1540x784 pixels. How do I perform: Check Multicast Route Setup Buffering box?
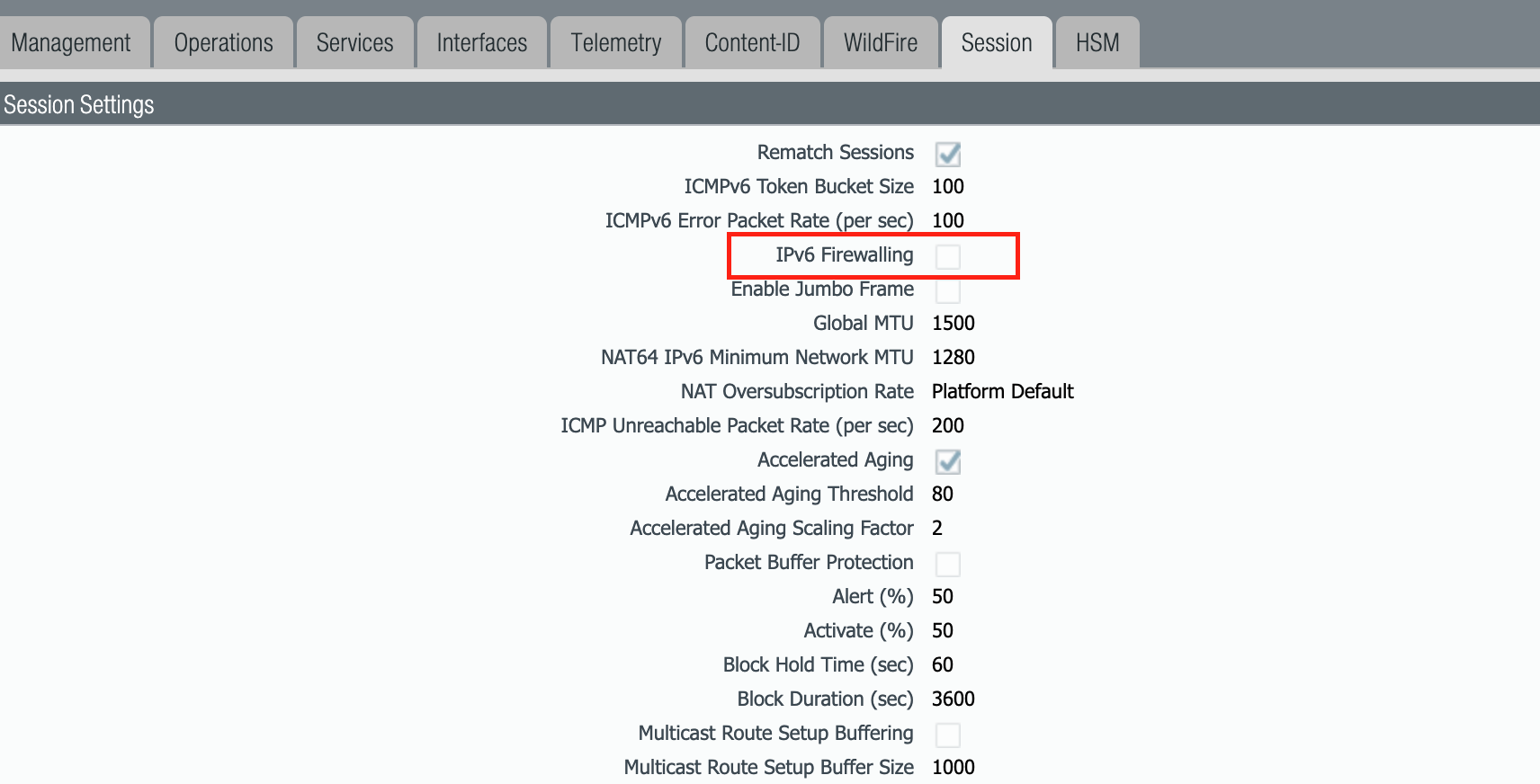click(947, 735)
